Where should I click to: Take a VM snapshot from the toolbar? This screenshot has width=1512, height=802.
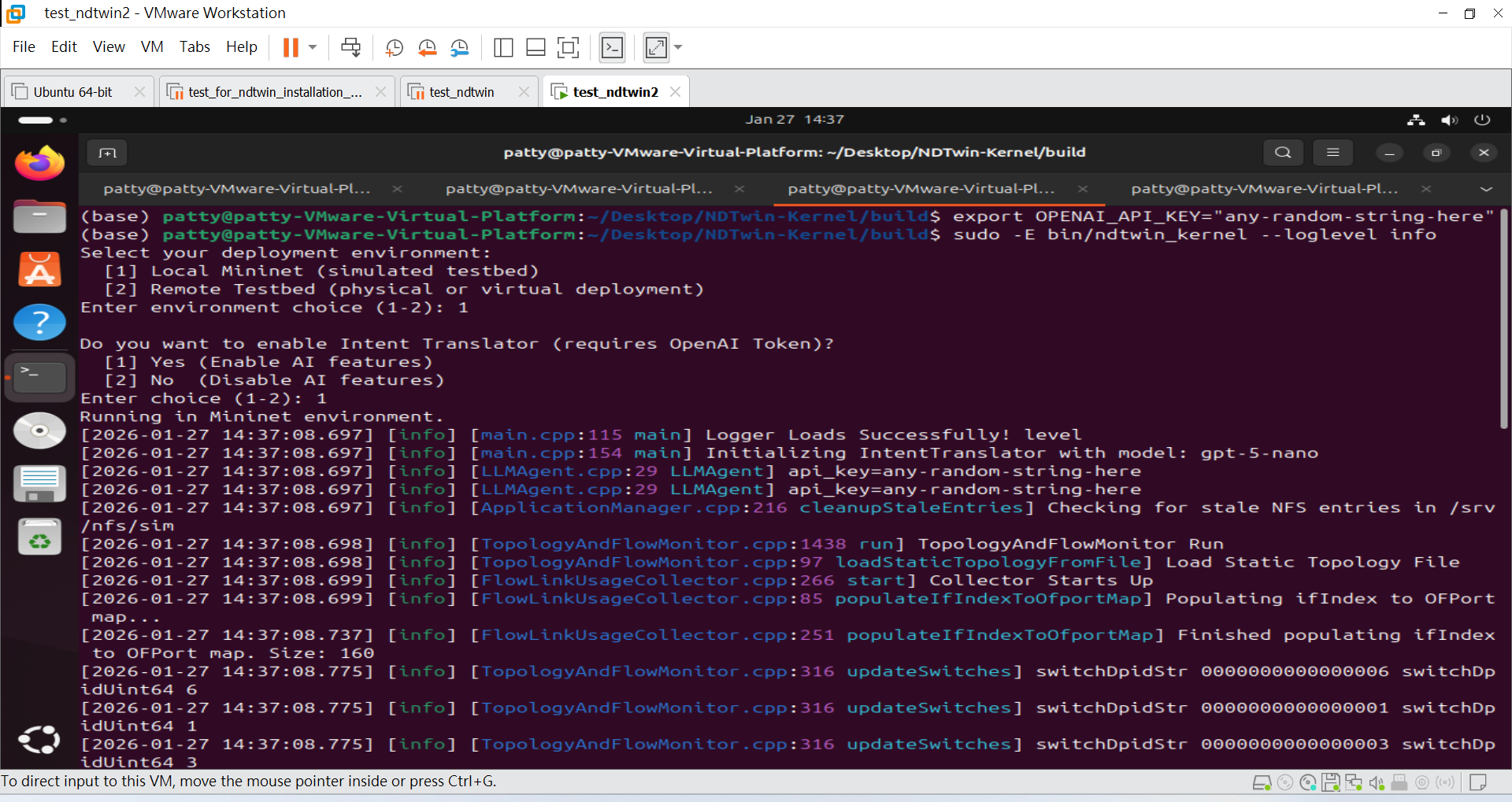tap(394, 48)
